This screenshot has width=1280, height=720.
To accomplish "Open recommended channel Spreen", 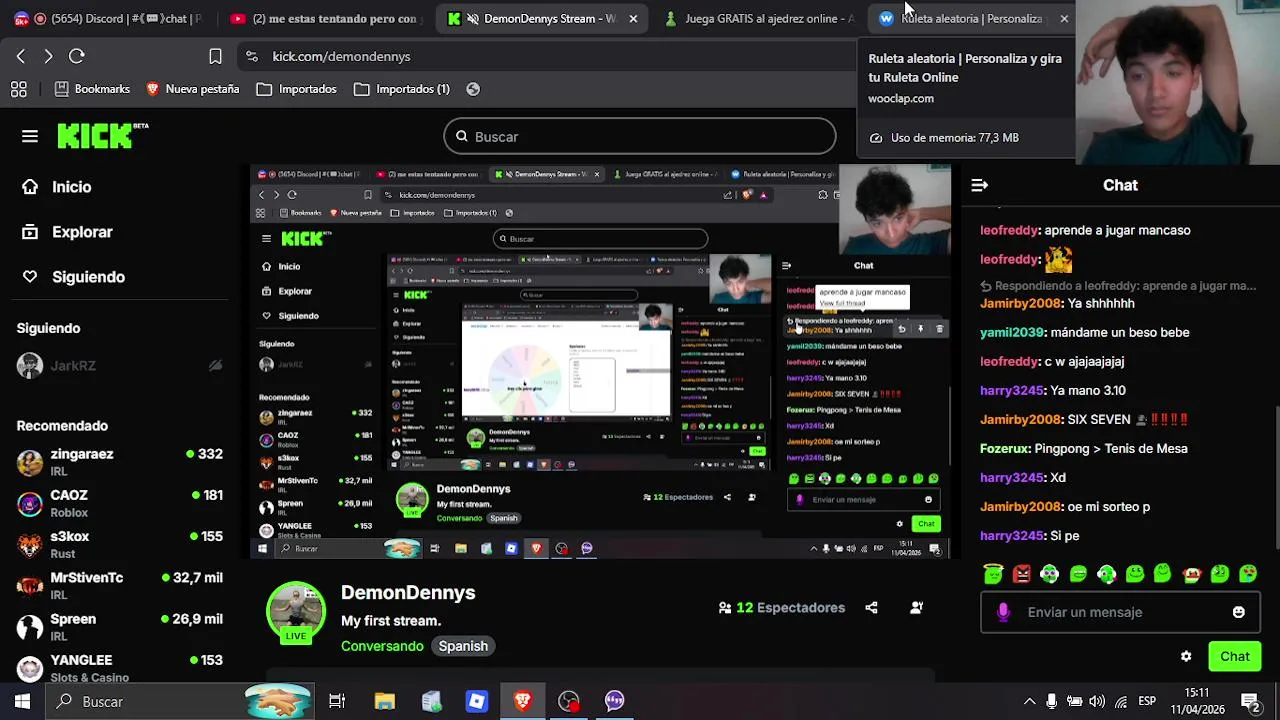I will pyautogui.click(x=120, y=627).
